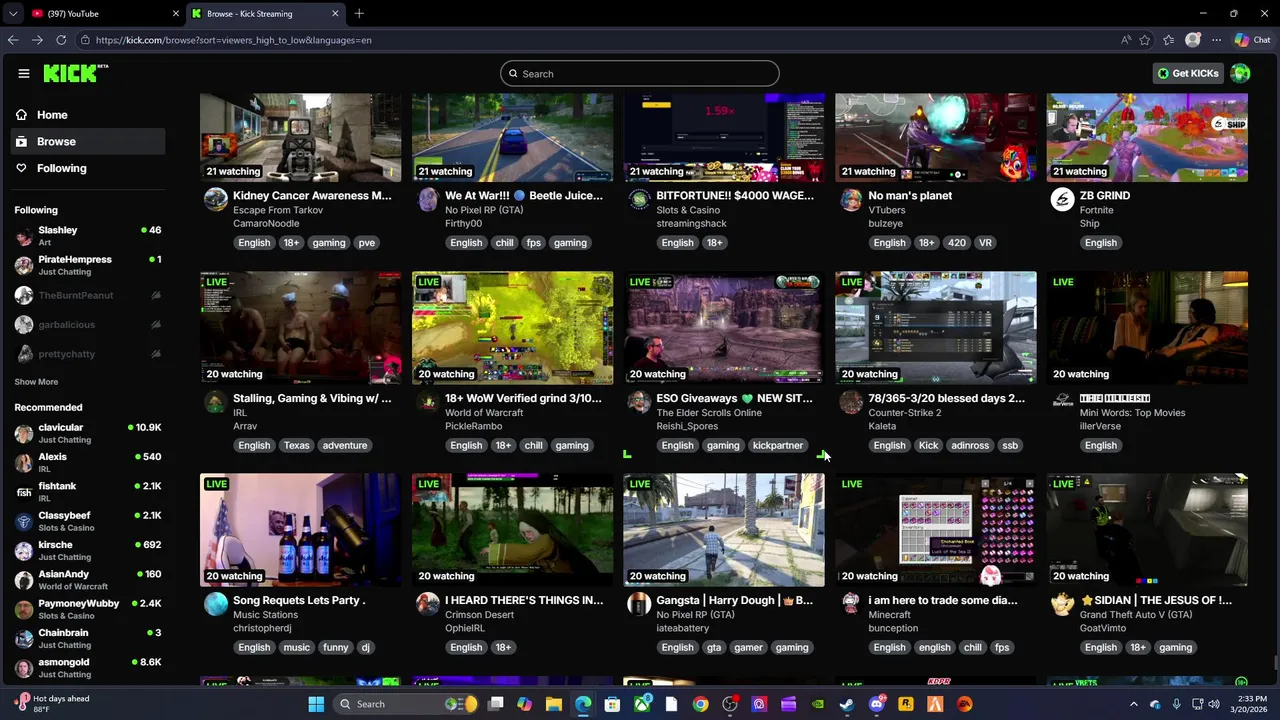
Task: Open PirateHempress's followed channel
Action: 87,265
